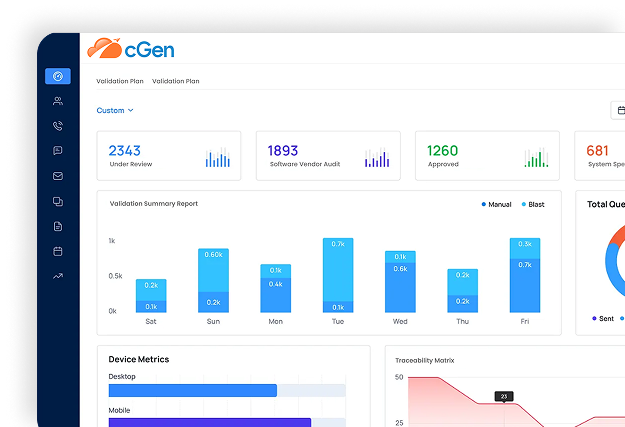Click the Tue bar in the Validation Summary chart

tap(338, 275)
